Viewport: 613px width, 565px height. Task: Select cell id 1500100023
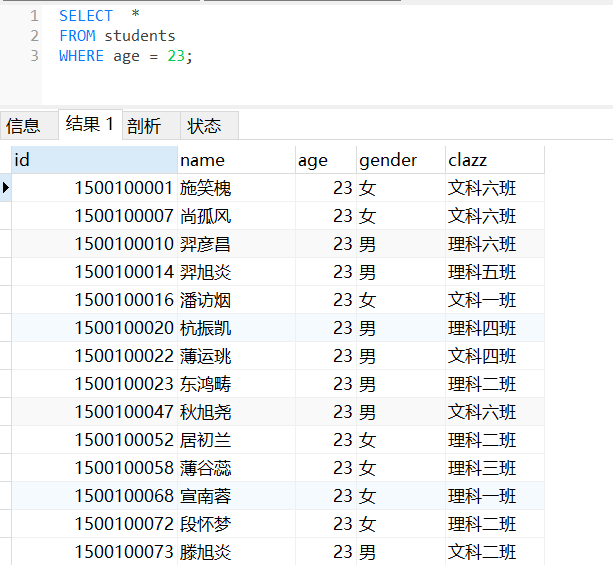[95, 384]
